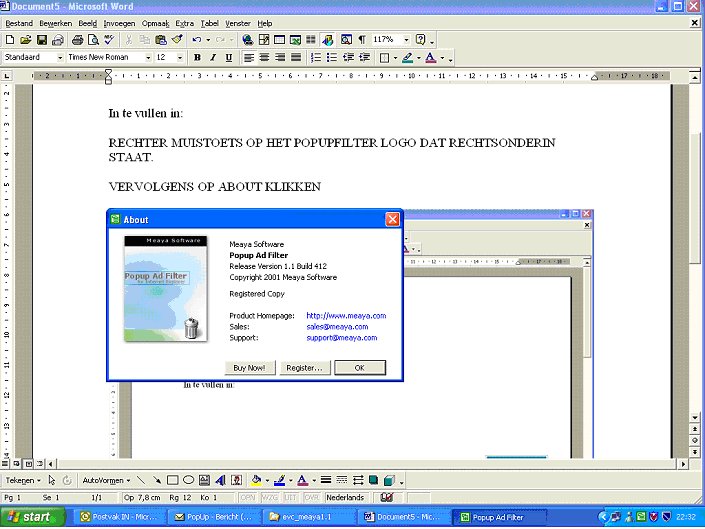Select the Rectangle drawing tool
The image size is (705, 529).
coord(173,480)
